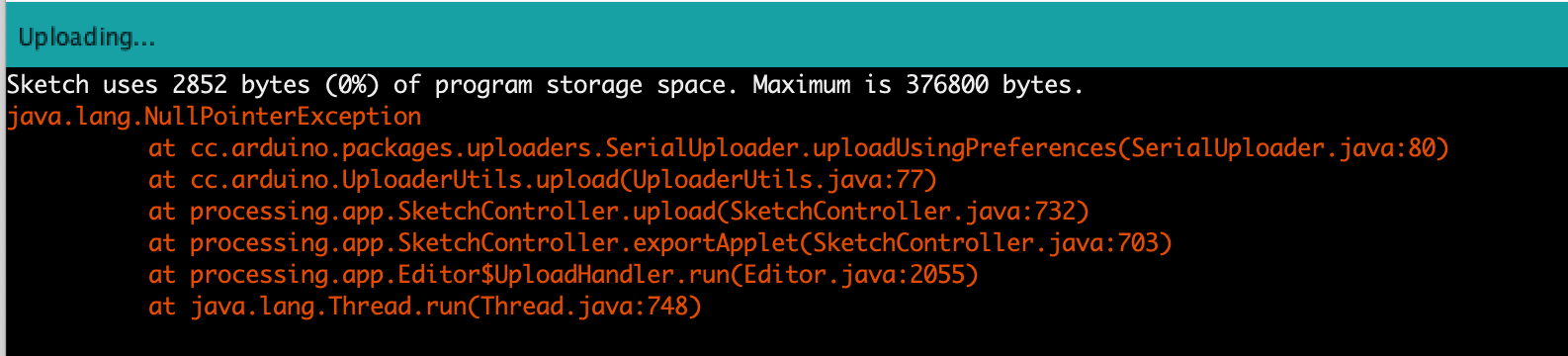Click the Thread.java:748 source reference
The height and width of the screenshot is (356, 1568).
[x=584, y=307]
